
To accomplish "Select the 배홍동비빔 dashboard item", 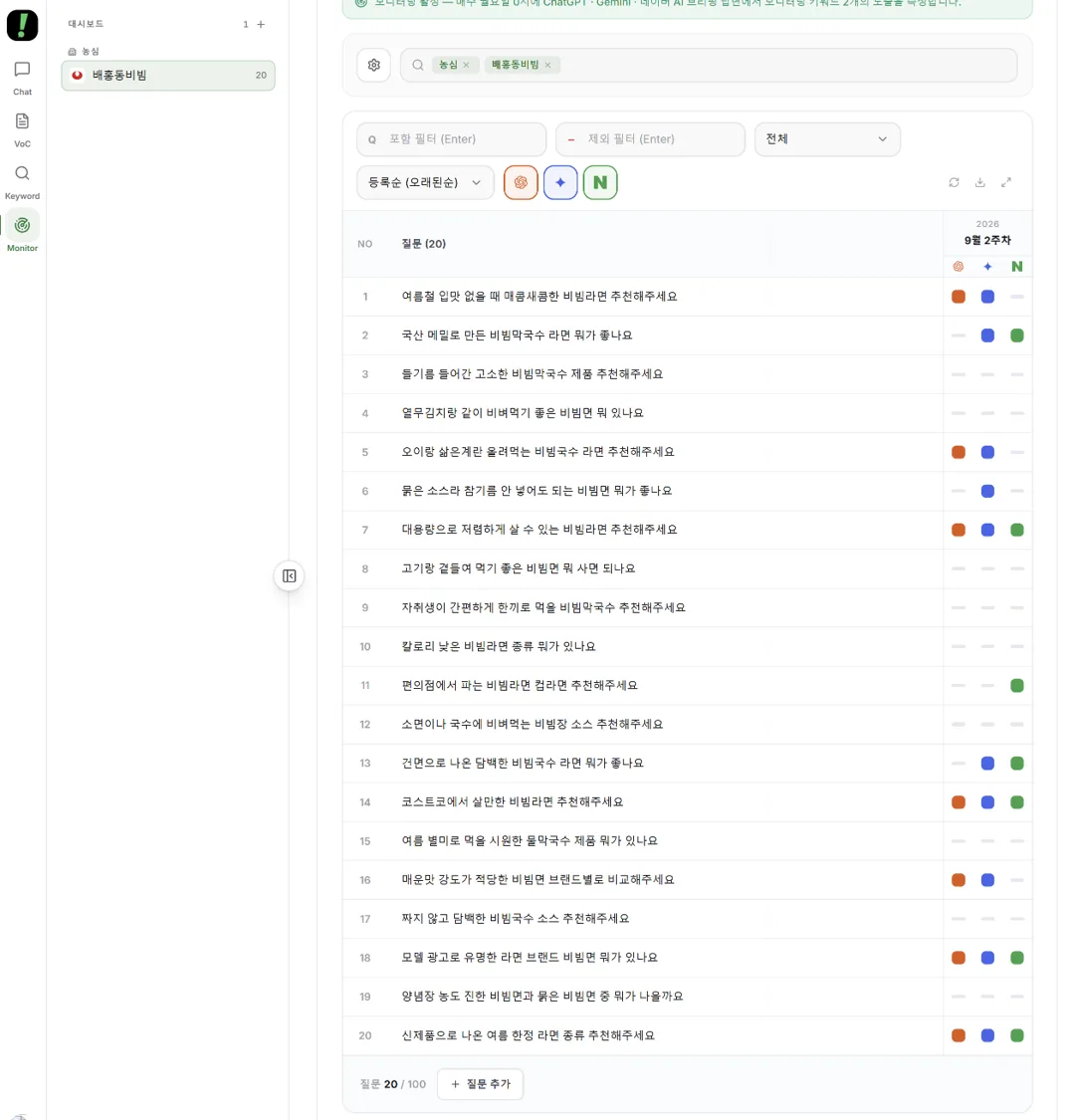I will (168, 75).
